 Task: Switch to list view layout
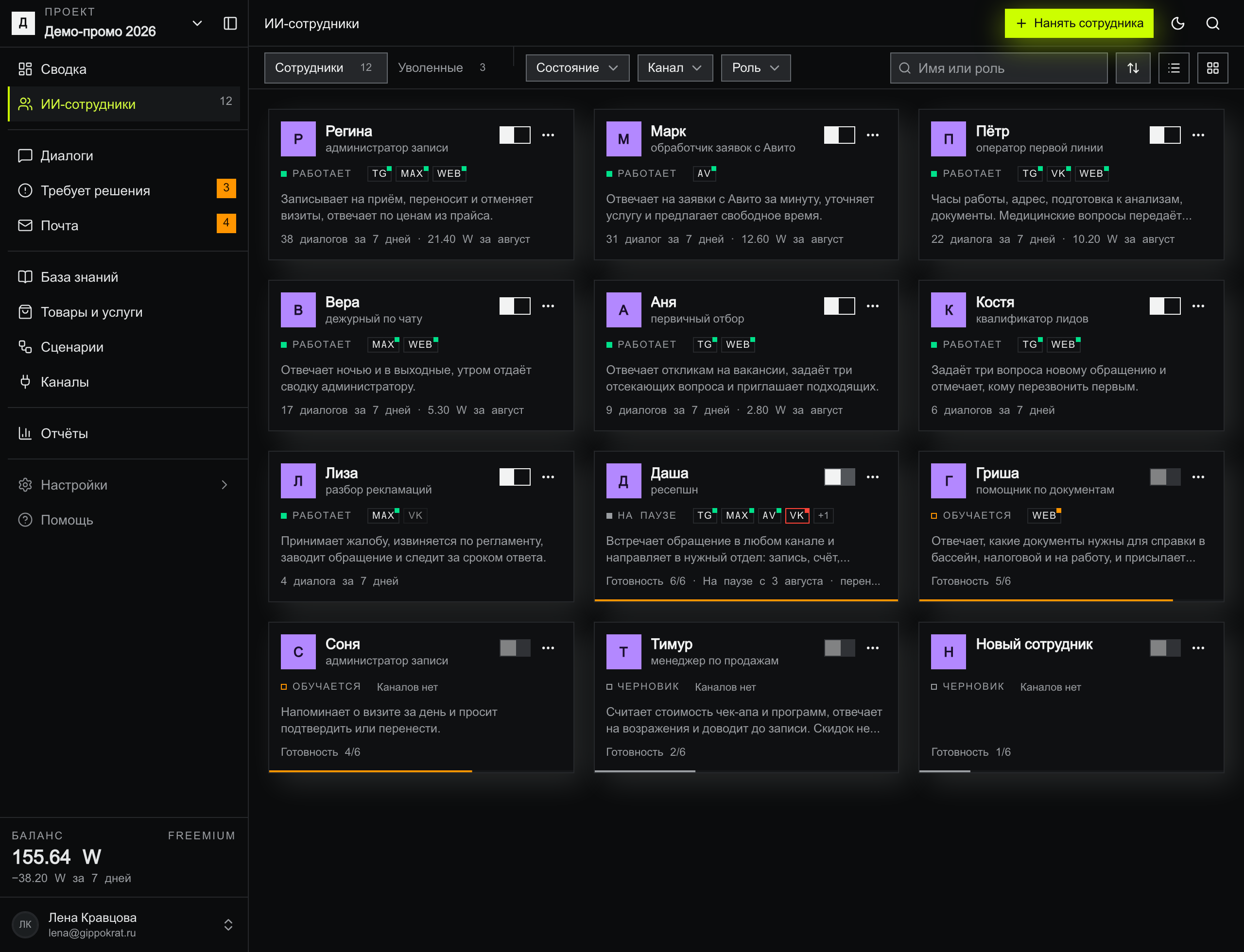(1174, 68)
